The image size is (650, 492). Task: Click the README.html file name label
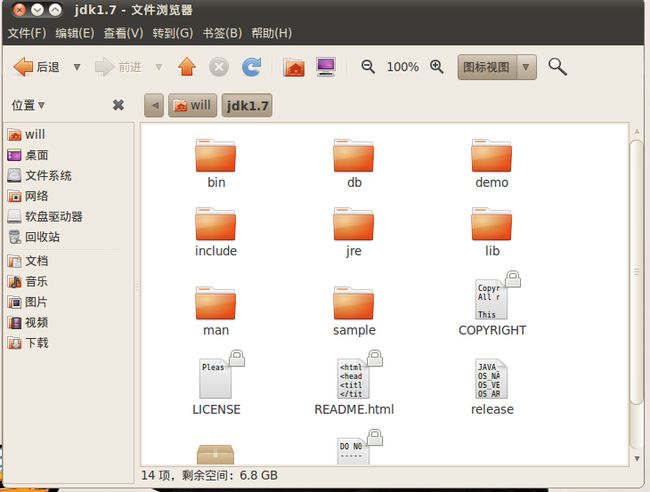[354, 410]
